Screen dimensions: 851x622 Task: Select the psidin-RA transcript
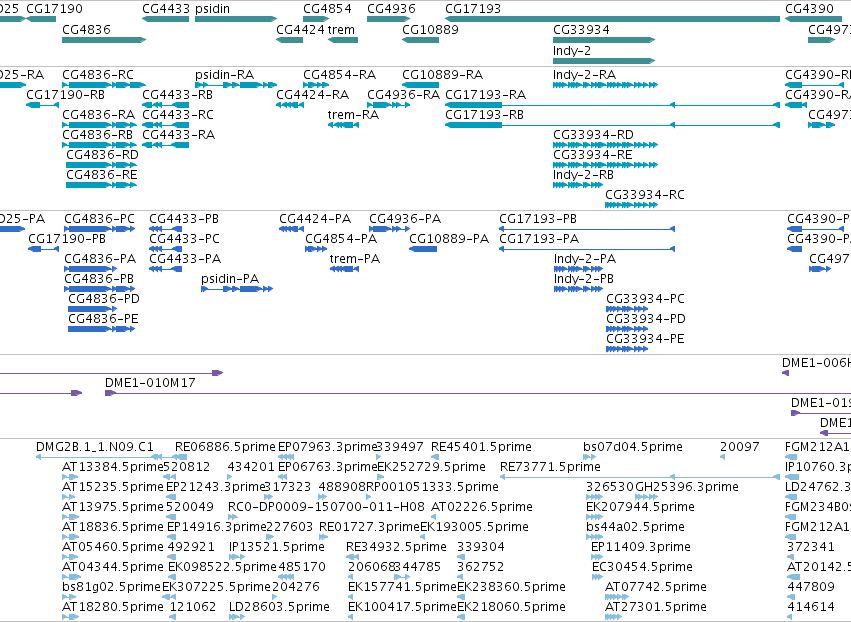(236, 85)
